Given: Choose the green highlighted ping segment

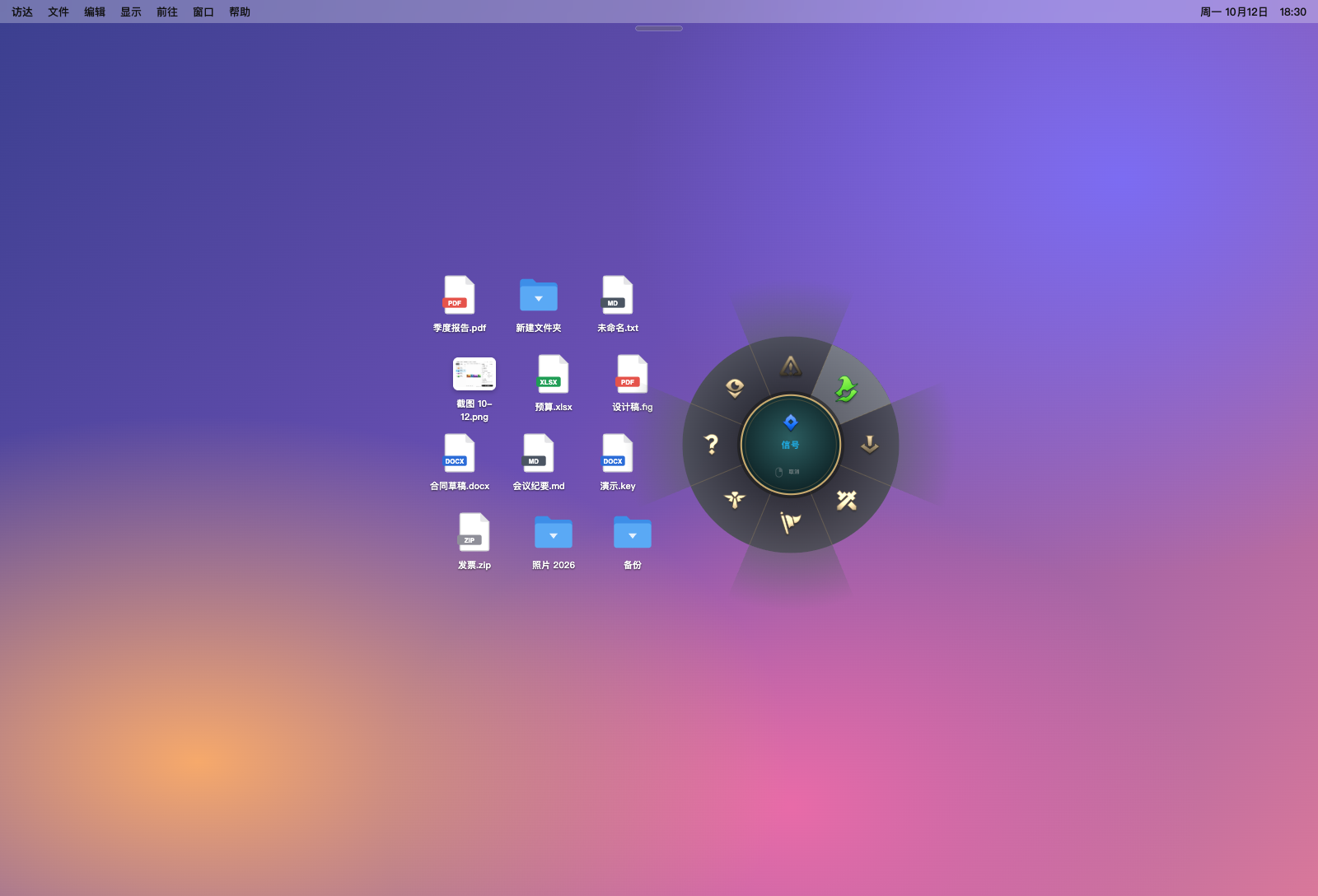Looking at the screenshot, I should [847, 389].
